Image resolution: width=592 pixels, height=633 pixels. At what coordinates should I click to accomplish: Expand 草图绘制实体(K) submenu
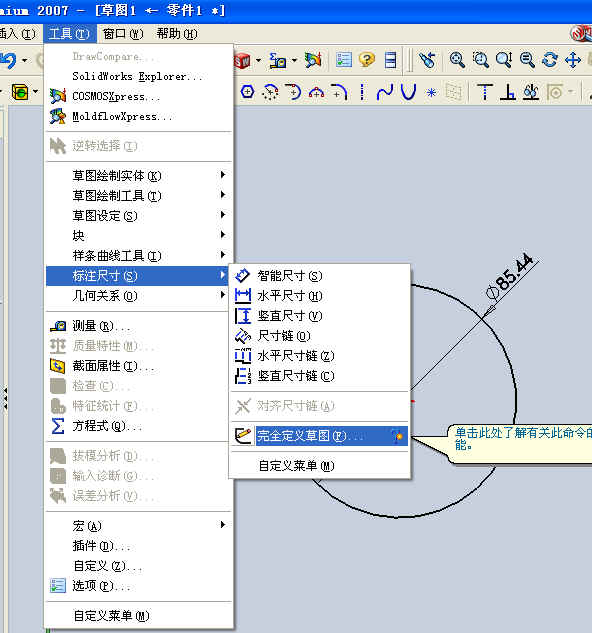(139, 176)
